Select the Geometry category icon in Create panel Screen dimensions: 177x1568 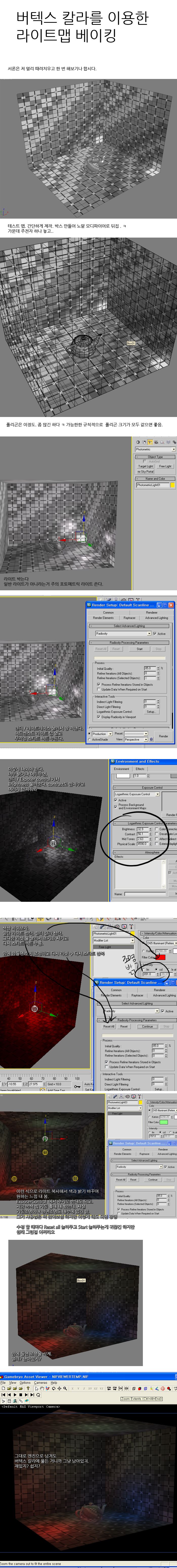[x=138, y=442]
